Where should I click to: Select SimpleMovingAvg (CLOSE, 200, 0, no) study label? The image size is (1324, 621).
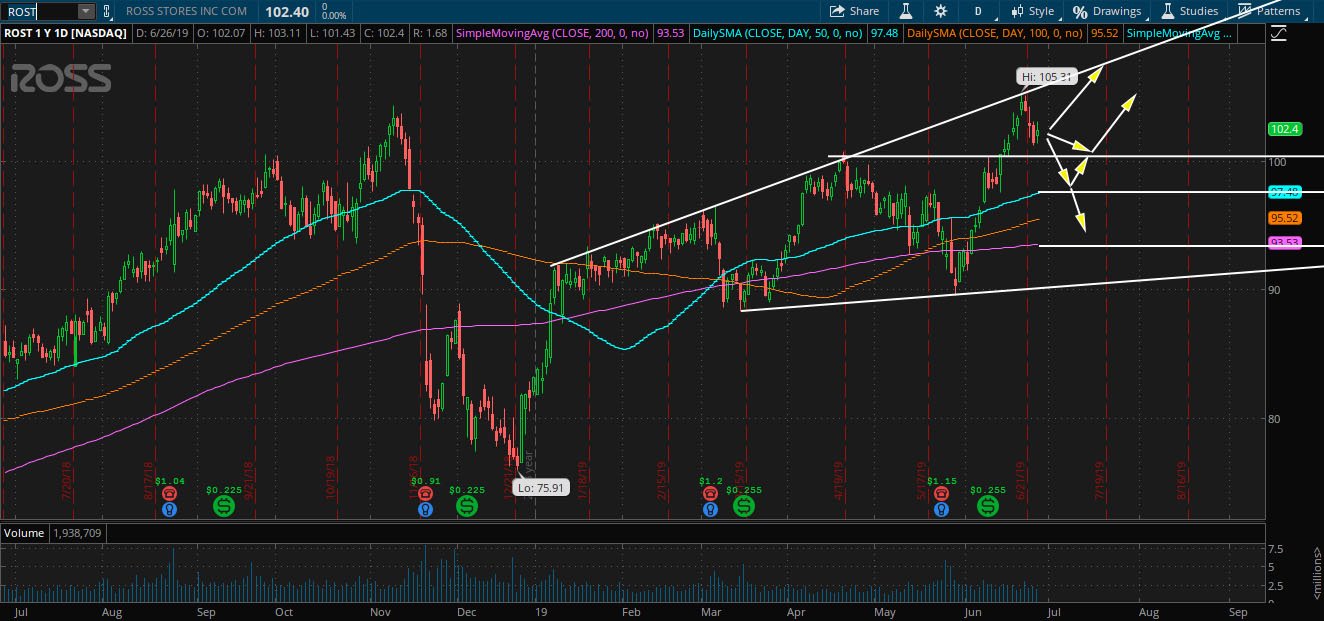tap(553, 33)
